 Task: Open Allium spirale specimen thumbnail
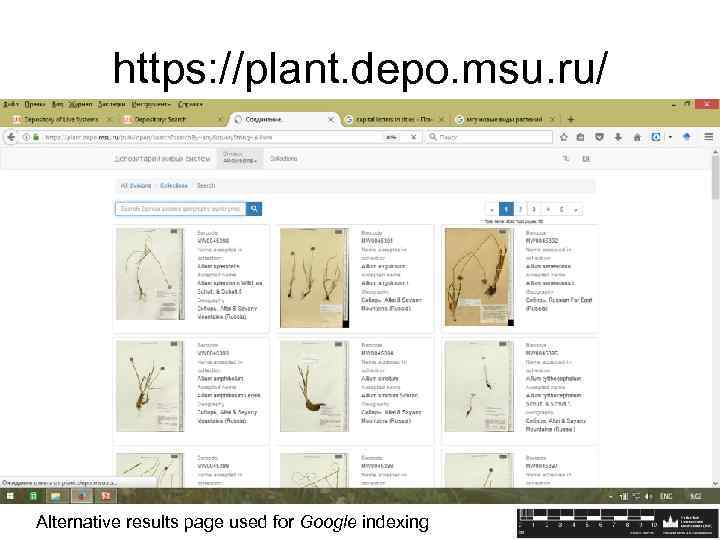(150, 274)
